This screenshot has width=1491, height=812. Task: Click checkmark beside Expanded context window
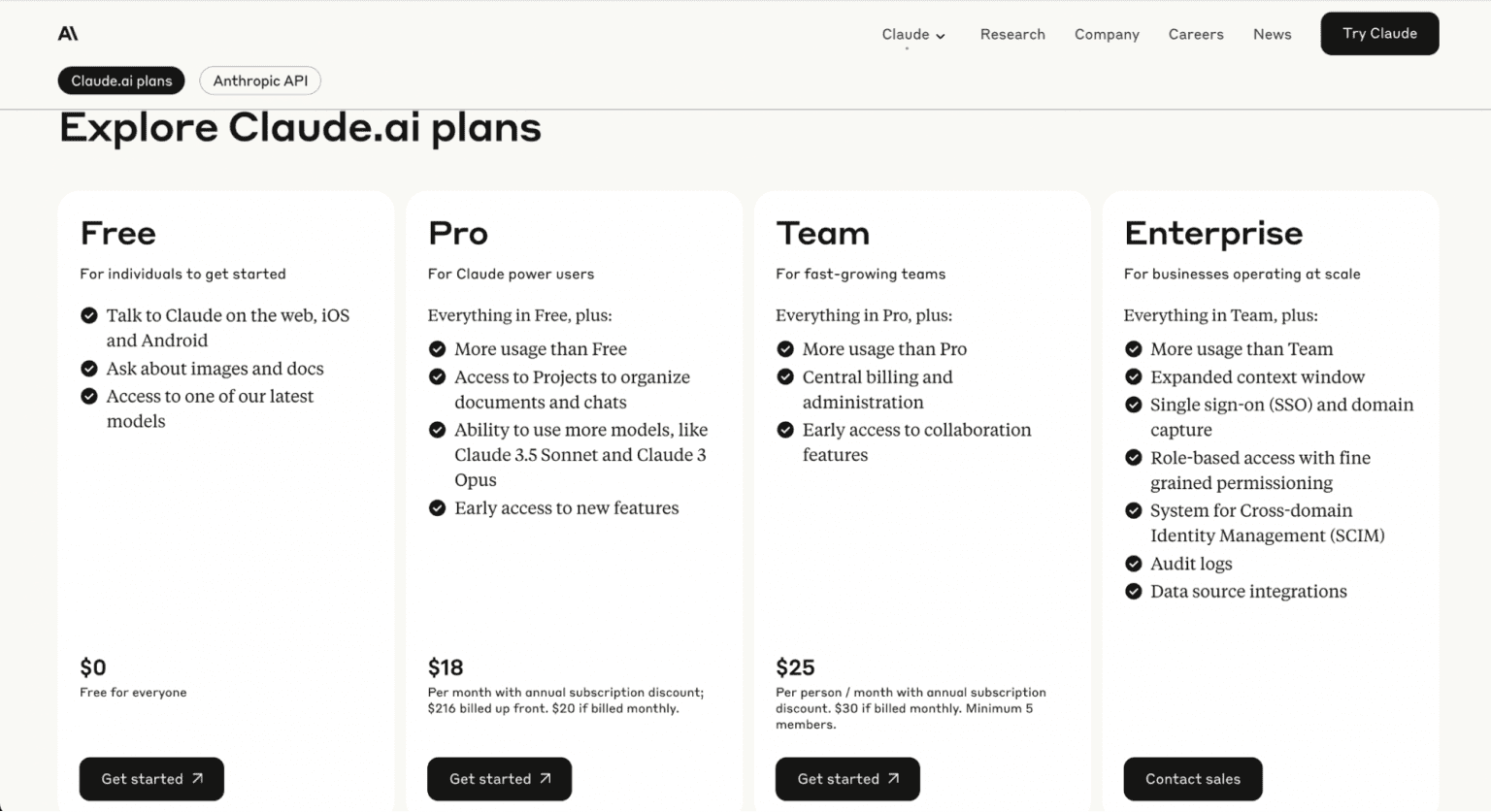click(x=1133, y=377)
